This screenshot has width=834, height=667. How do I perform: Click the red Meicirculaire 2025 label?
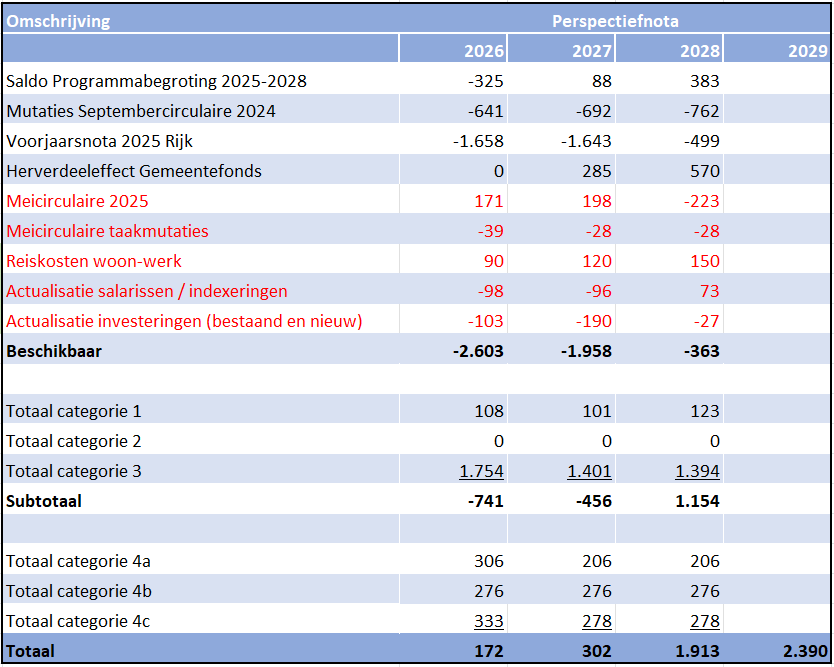77,201
